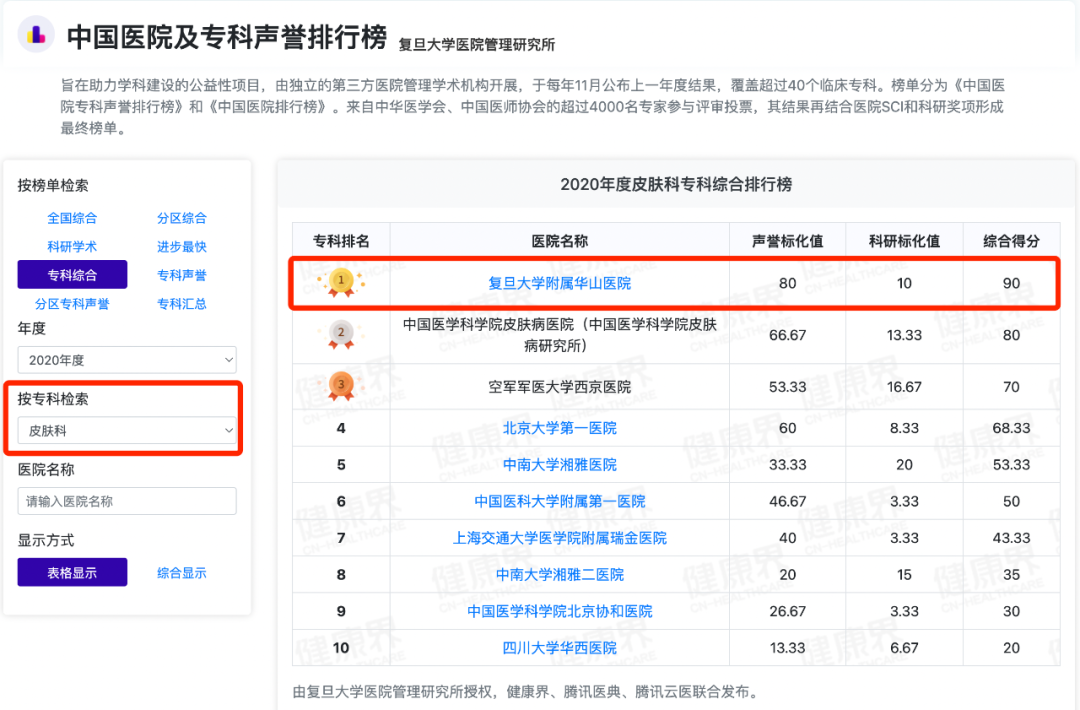The image size is (1080, 710).
Task: Click total score 90 in 华山医院 row
Action: (1011, 283)
